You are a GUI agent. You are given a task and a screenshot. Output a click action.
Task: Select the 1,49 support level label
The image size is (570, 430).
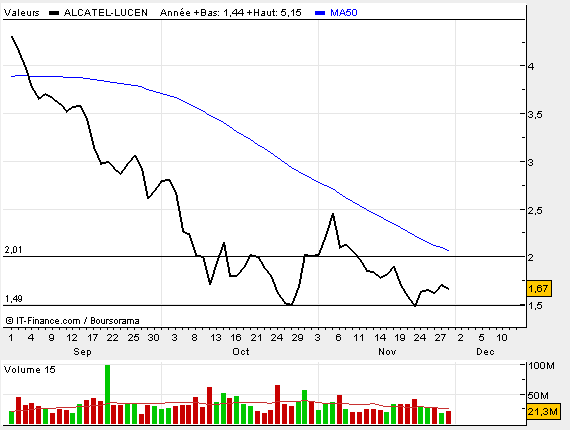pyautogui.click(x=13, y=298)
